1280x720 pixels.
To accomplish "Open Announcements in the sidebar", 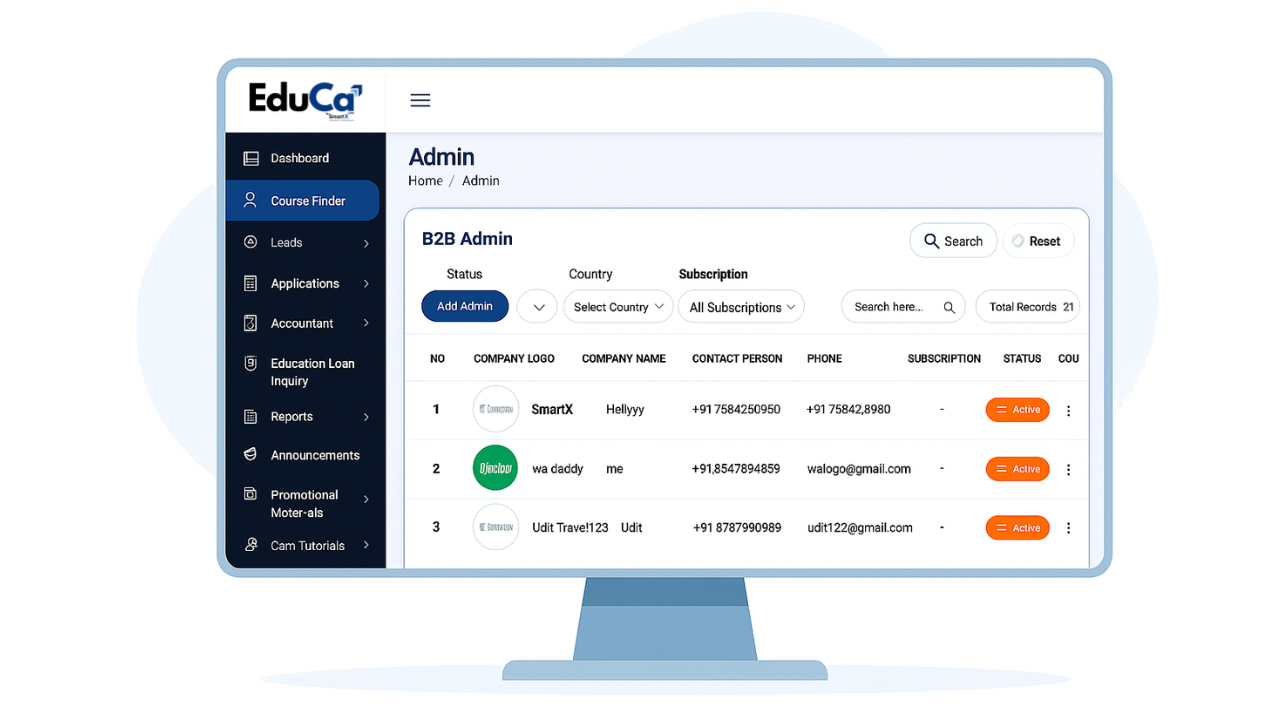I will [314, 455].
